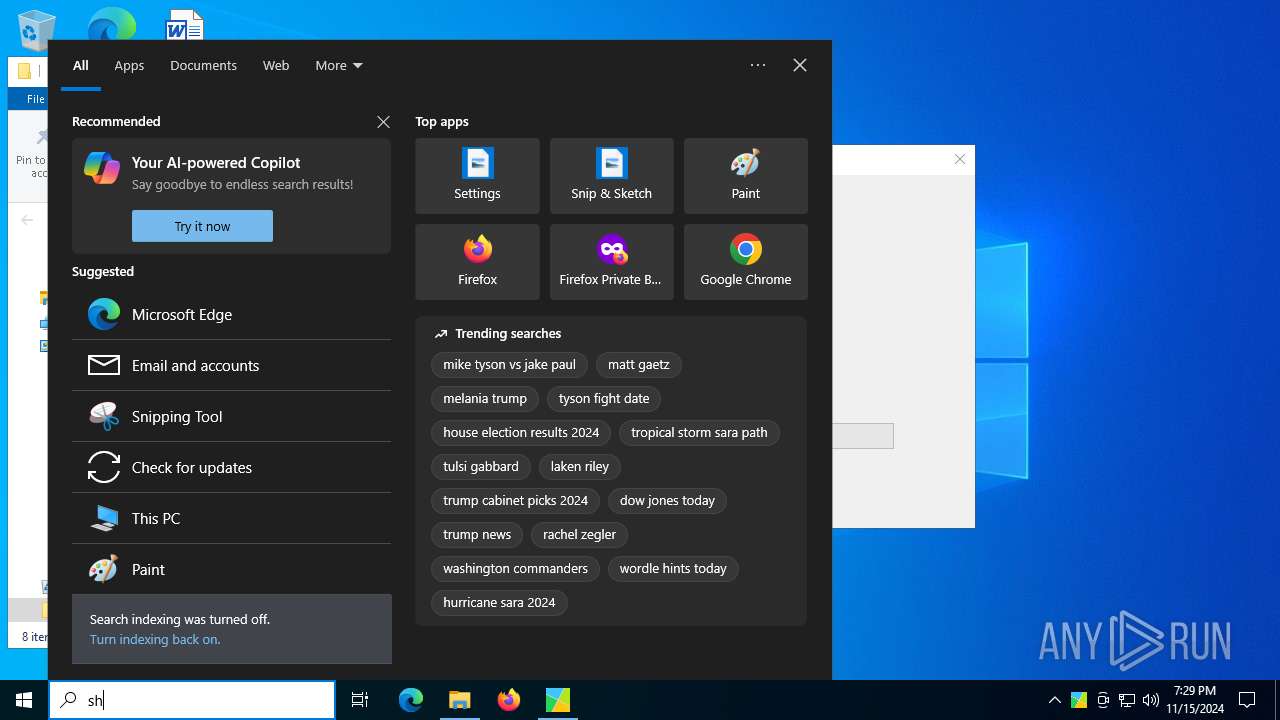The height and width of the screenshot is (720, 1280).
Task: Open Settings from Top apps
Action: point(477,176)
